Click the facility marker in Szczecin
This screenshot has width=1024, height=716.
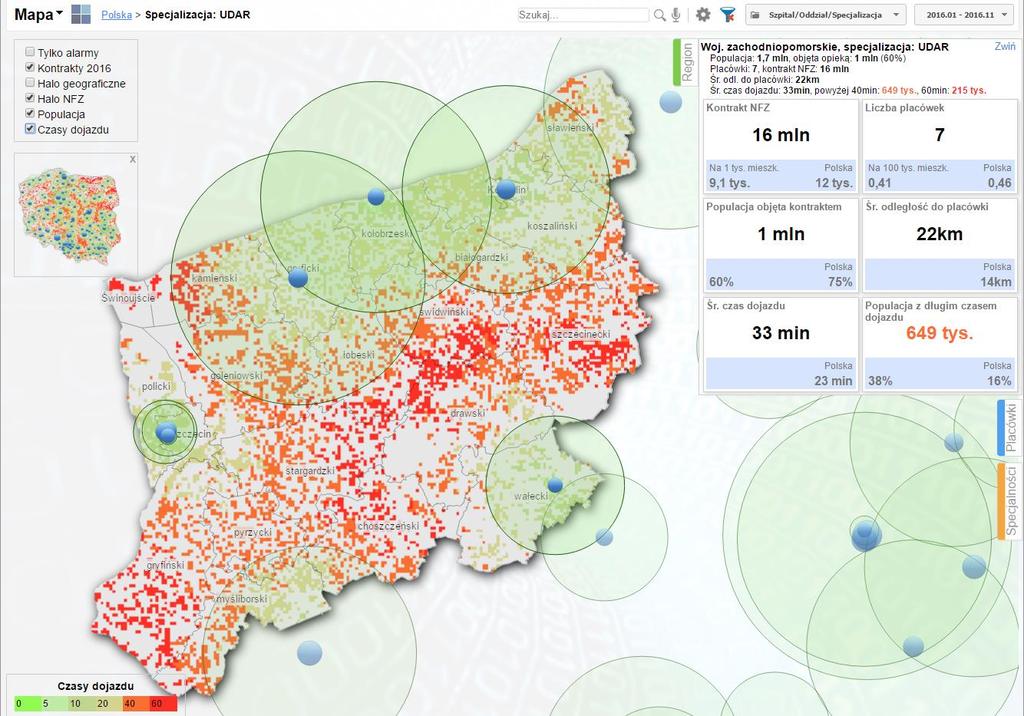pos(167,432)
